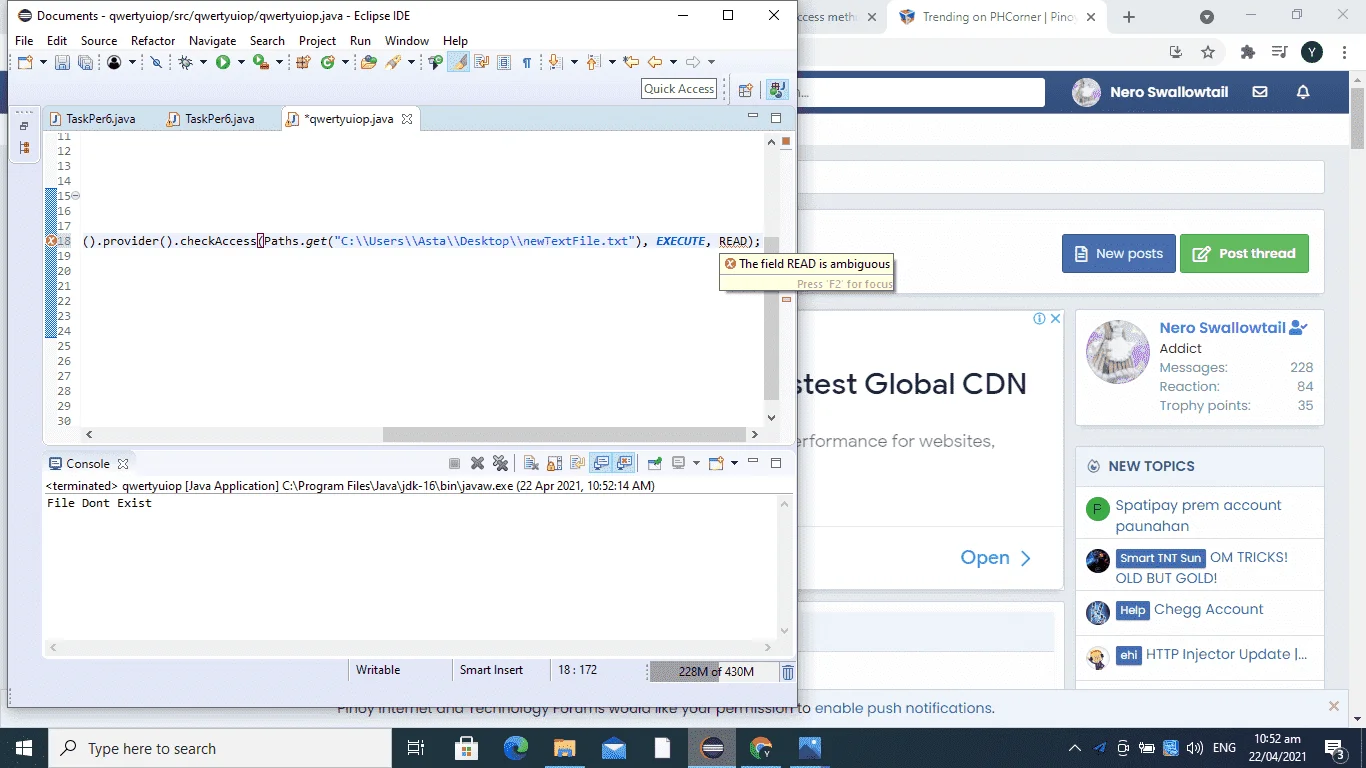Screen dimensions: 1366x768
Task: Toggle Pin Console icon
Action: (654, 463)
